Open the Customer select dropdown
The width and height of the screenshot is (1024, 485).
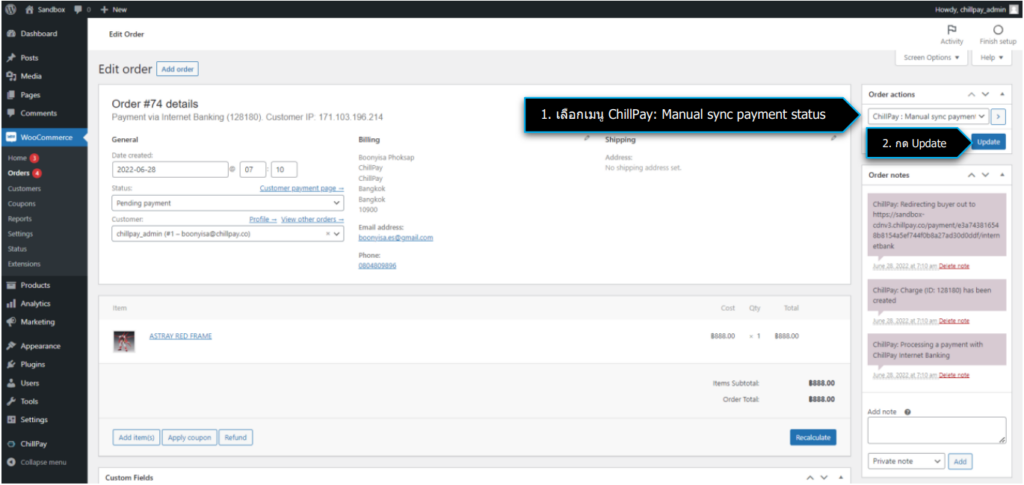tap(228, 234)
